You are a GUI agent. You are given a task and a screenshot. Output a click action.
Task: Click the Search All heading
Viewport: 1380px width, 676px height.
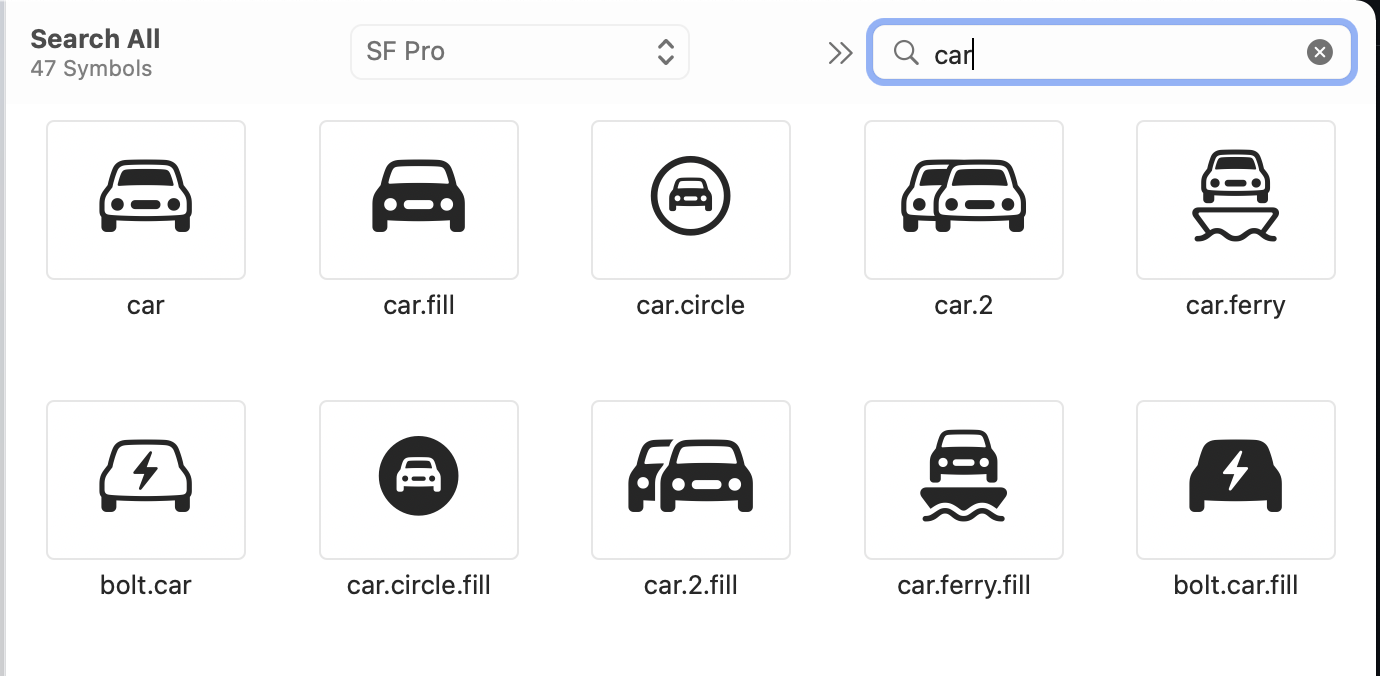tap(95, 38)
